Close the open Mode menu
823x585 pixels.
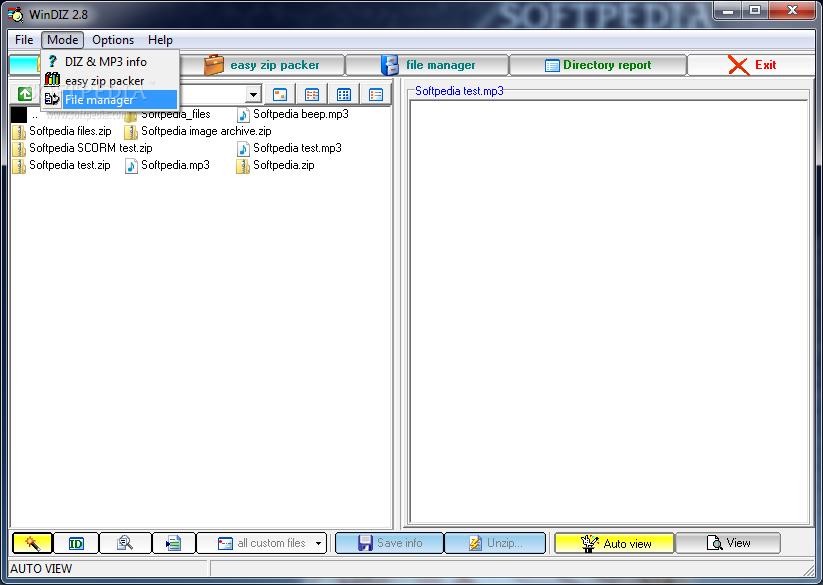click(62, 40)
